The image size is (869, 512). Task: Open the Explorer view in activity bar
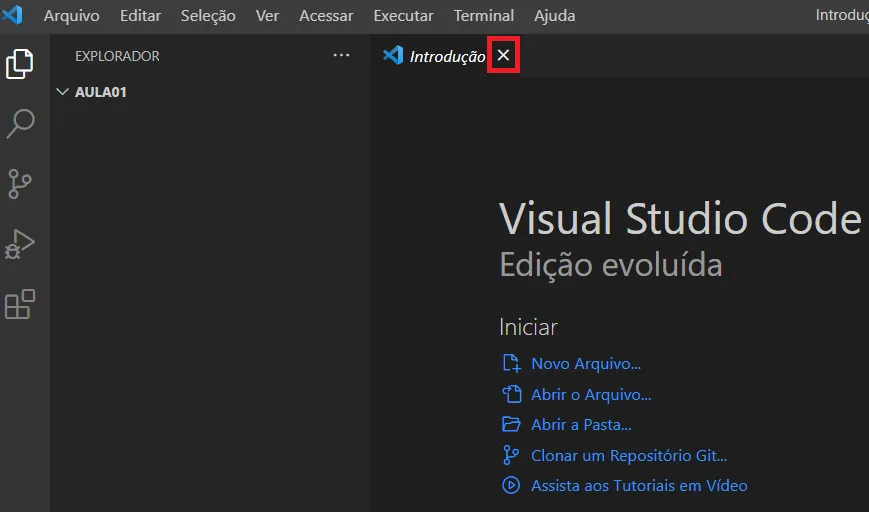pyautogui.click(x=20, y=64)
